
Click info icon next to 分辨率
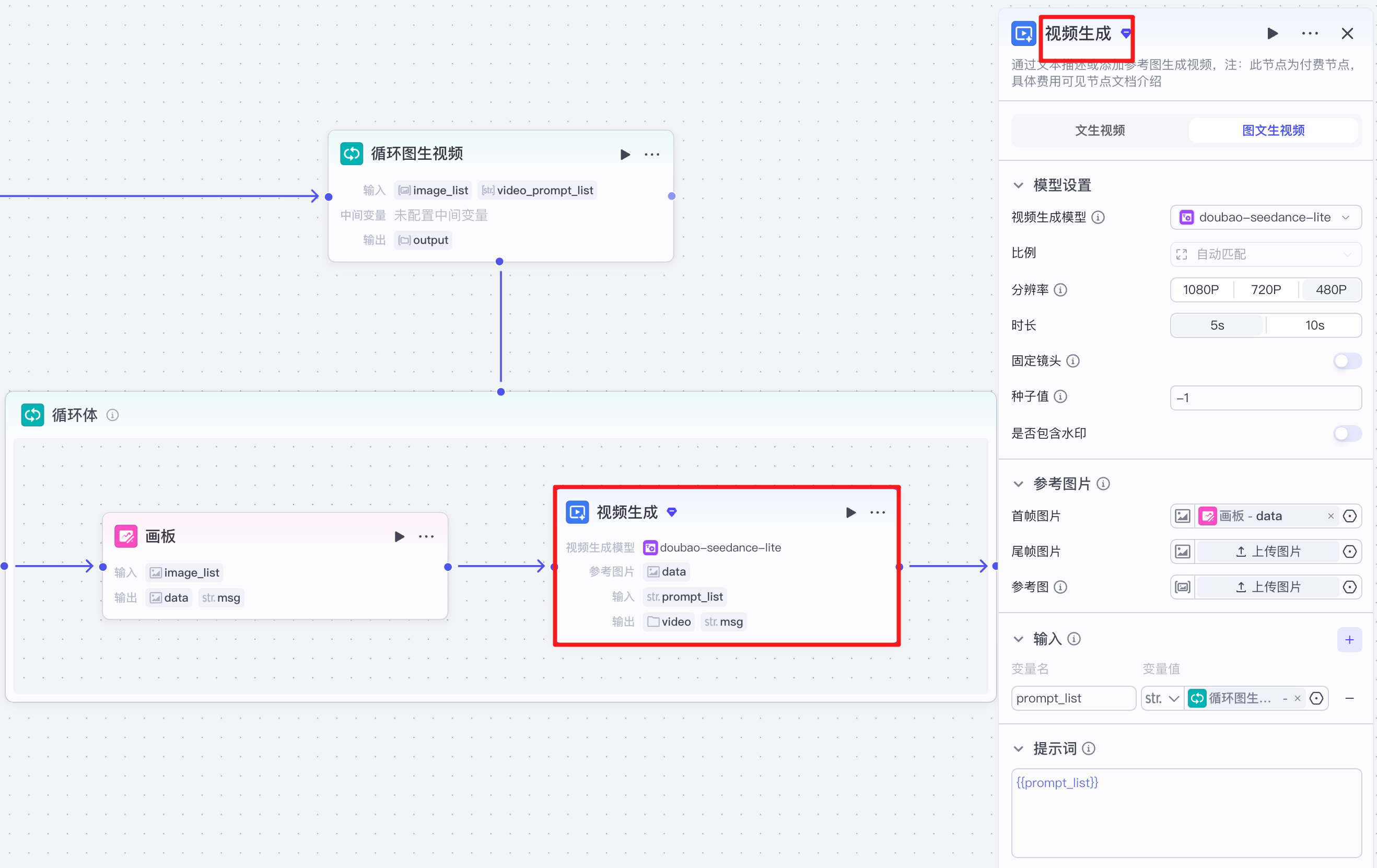click(x=1060, y=290)
